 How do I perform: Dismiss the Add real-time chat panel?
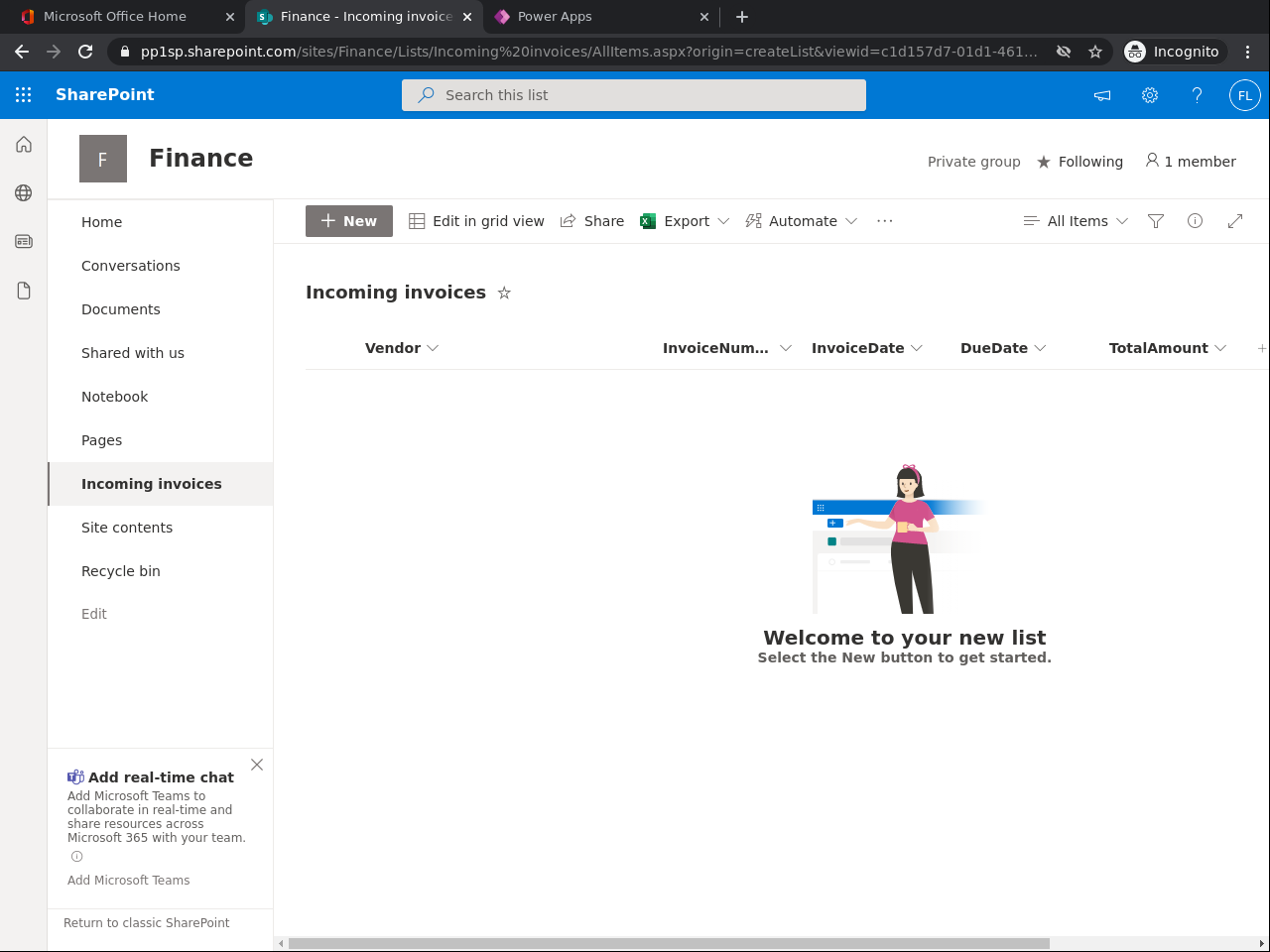(x=257, y=765)
